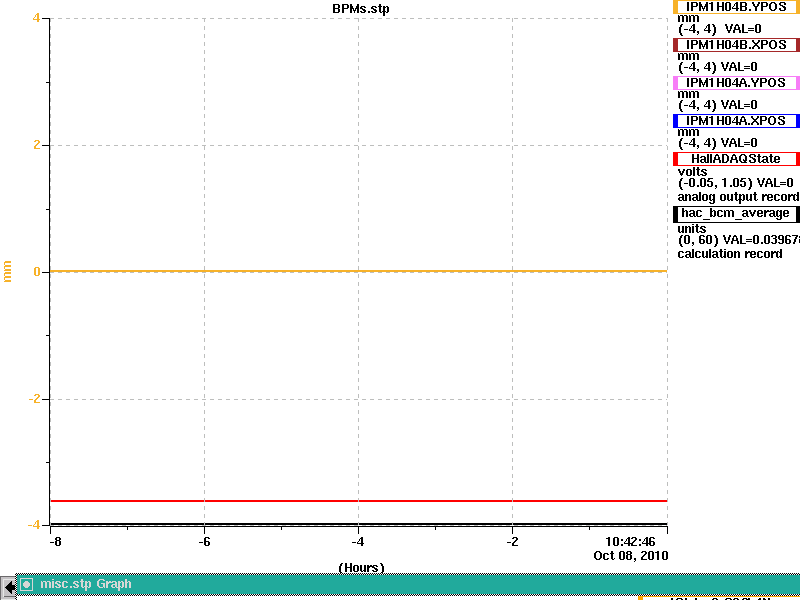Click the y-axis tick label 4
Image resolution: width=800 pixels, height=600 pixels.
click(x=36, y=18)
